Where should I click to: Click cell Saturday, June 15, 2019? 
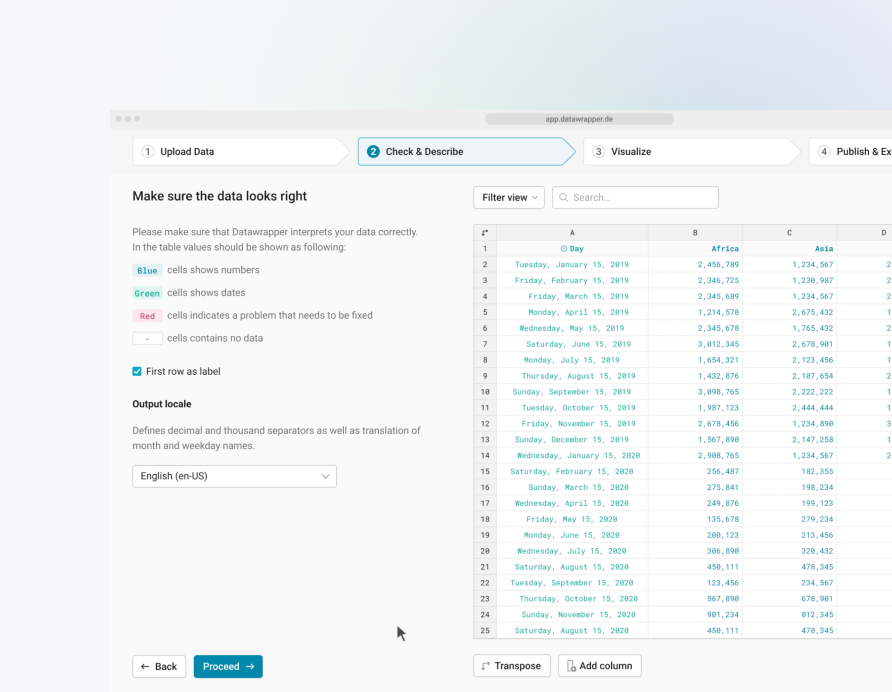coord(572,344)
